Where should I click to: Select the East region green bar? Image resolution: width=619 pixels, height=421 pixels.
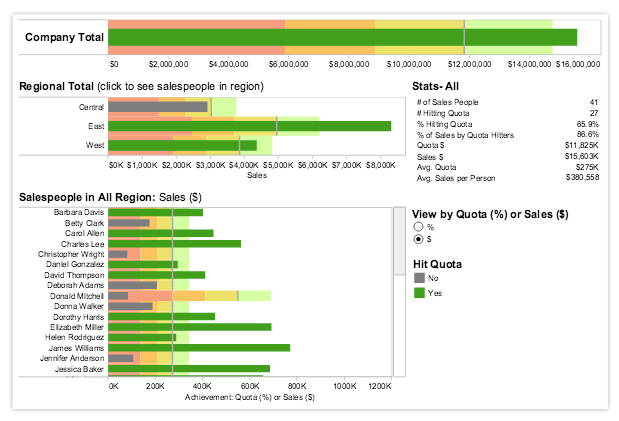(x=248, y=126)
